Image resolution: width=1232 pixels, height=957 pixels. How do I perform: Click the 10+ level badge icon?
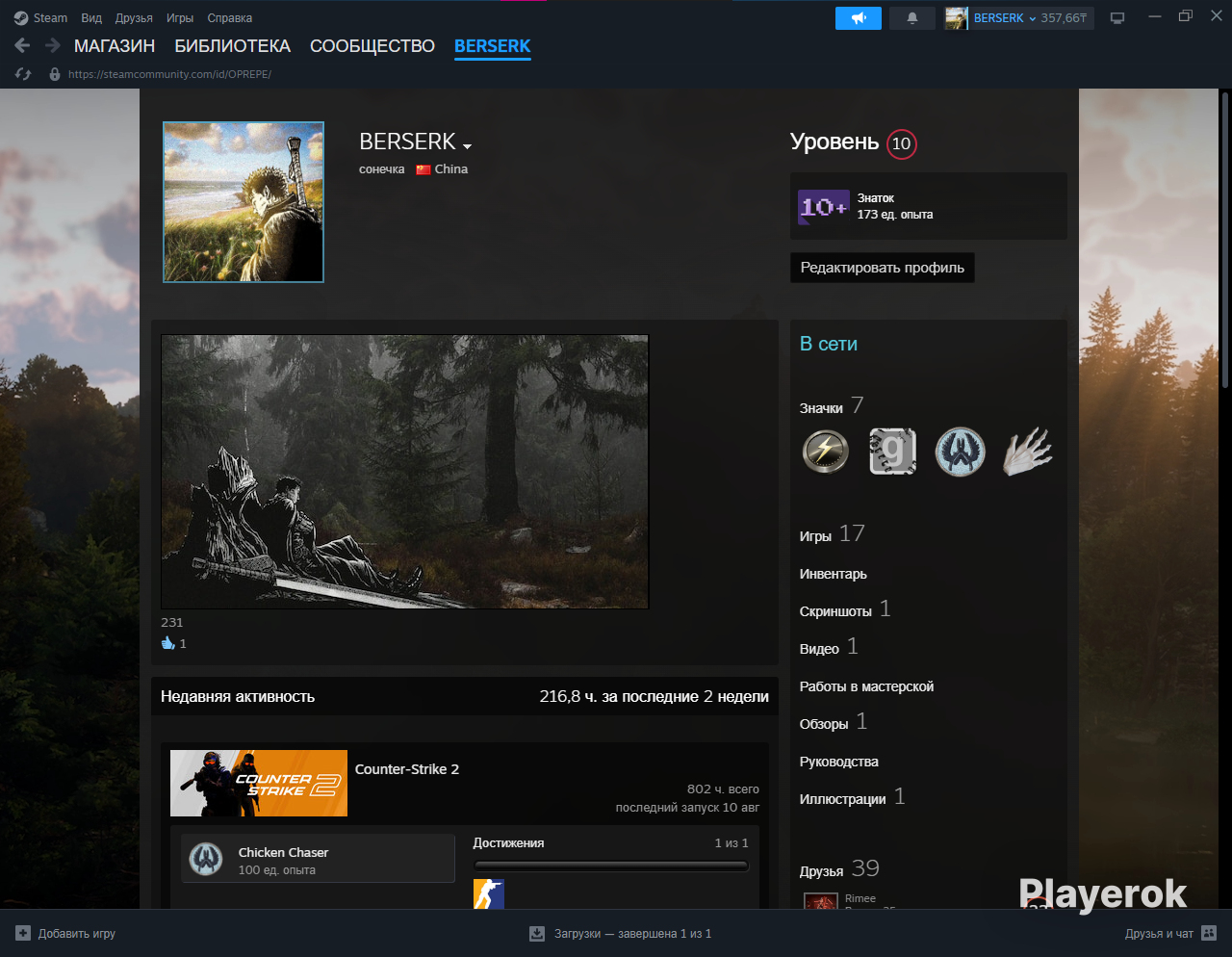[824, 207]
